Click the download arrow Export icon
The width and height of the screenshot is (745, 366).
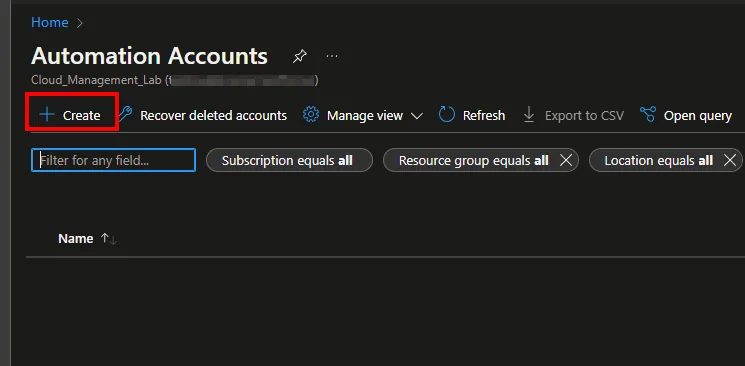[x=529, y=115]
